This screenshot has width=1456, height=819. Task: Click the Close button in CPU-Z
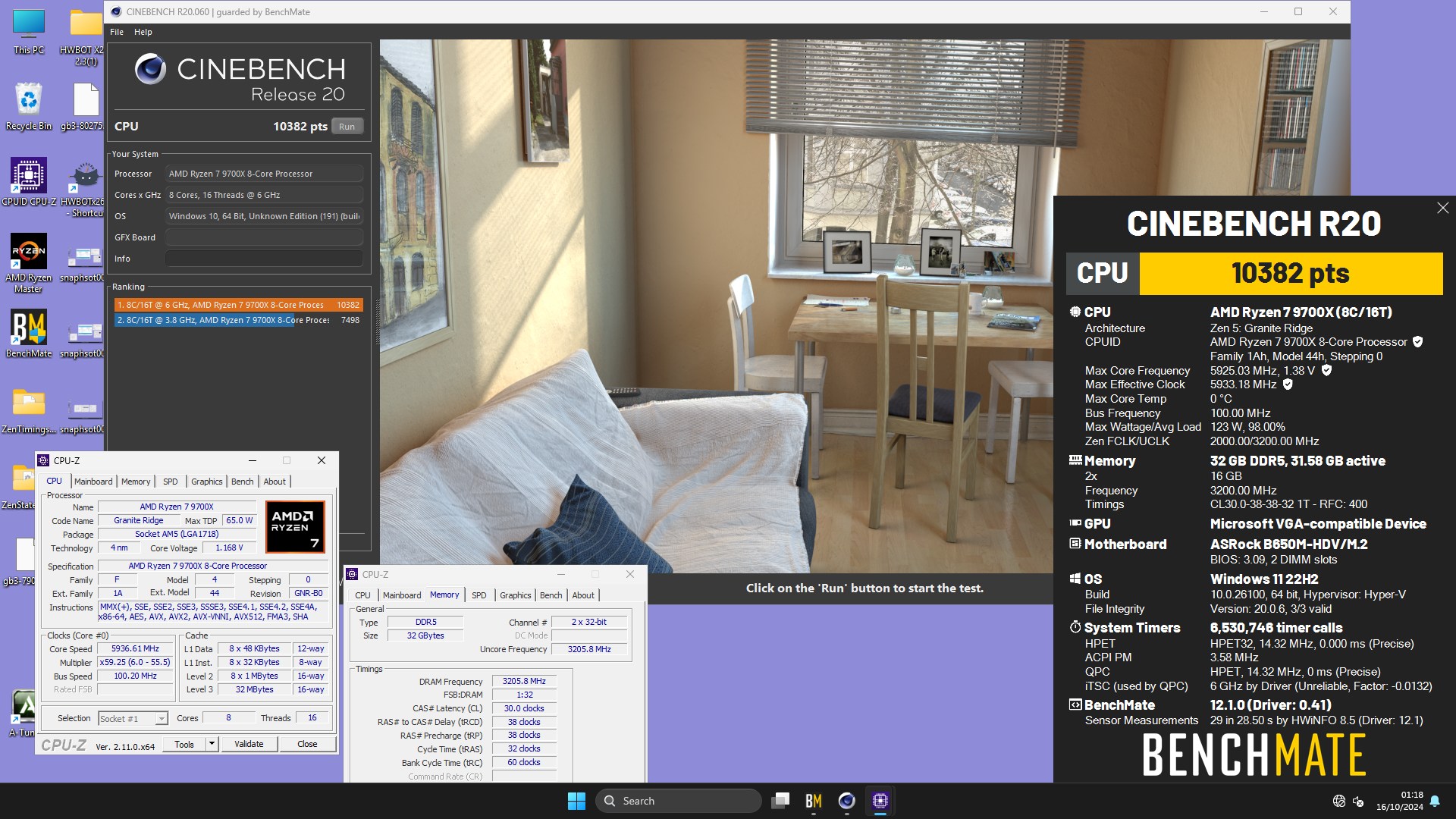click(307, 744)
